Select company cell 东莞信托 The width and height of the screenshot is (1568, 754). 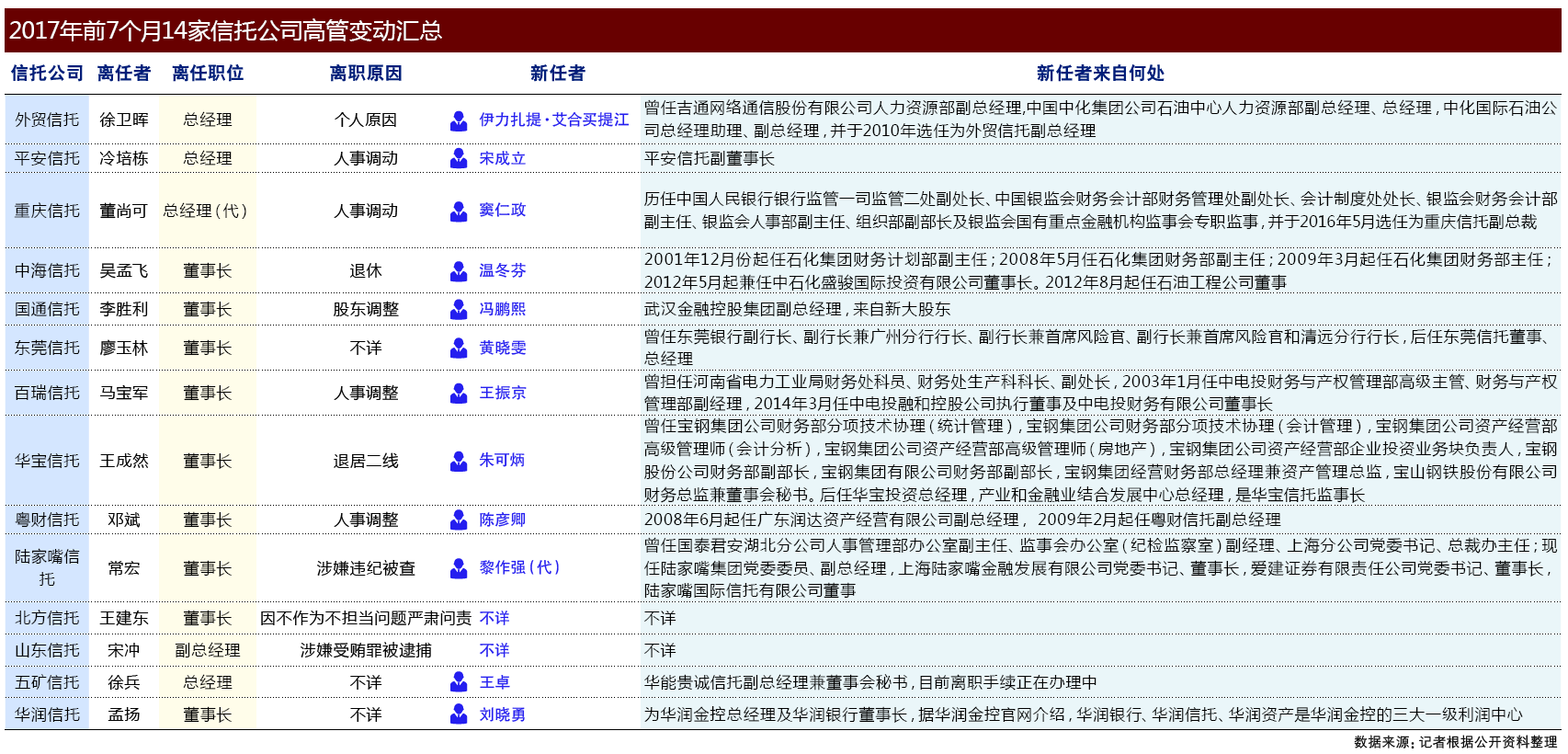[47, 348]
